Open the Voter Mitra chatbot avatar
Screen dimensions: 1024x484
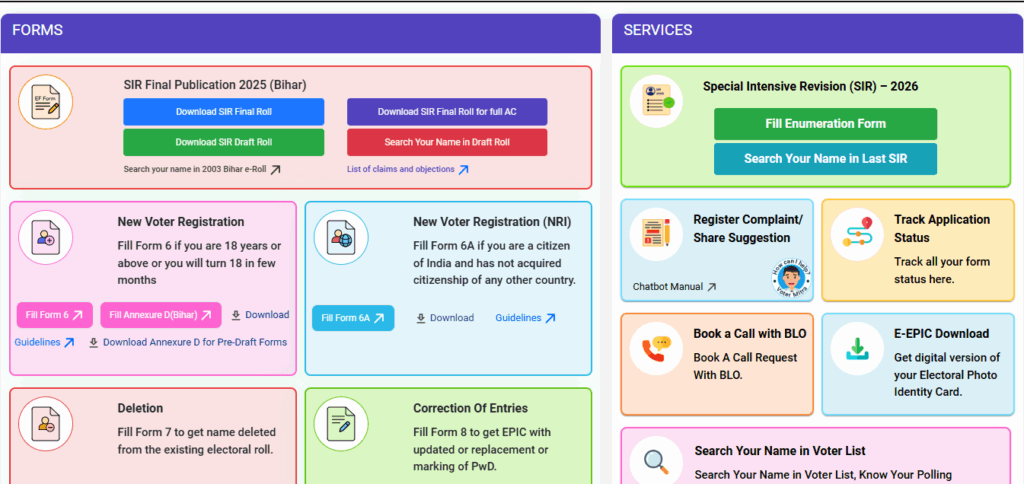[790, 279]
